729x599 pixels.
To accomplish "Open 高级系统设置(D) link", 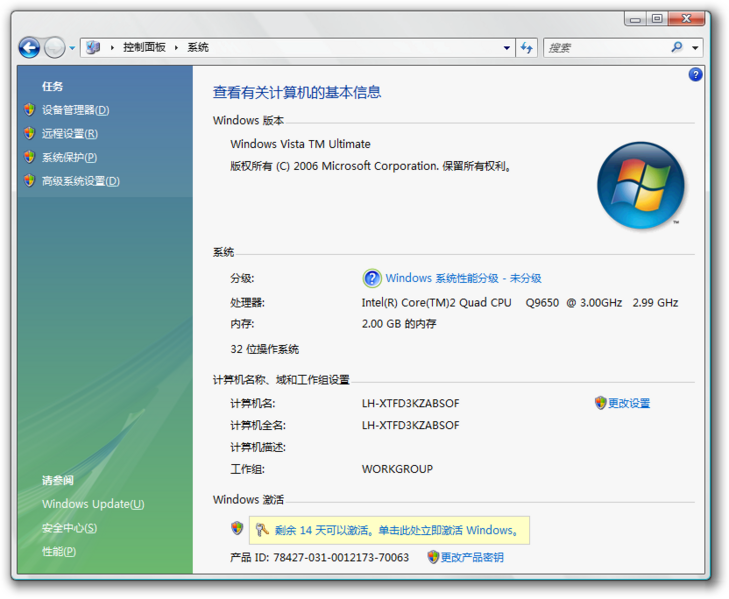I will pos(81,181).
